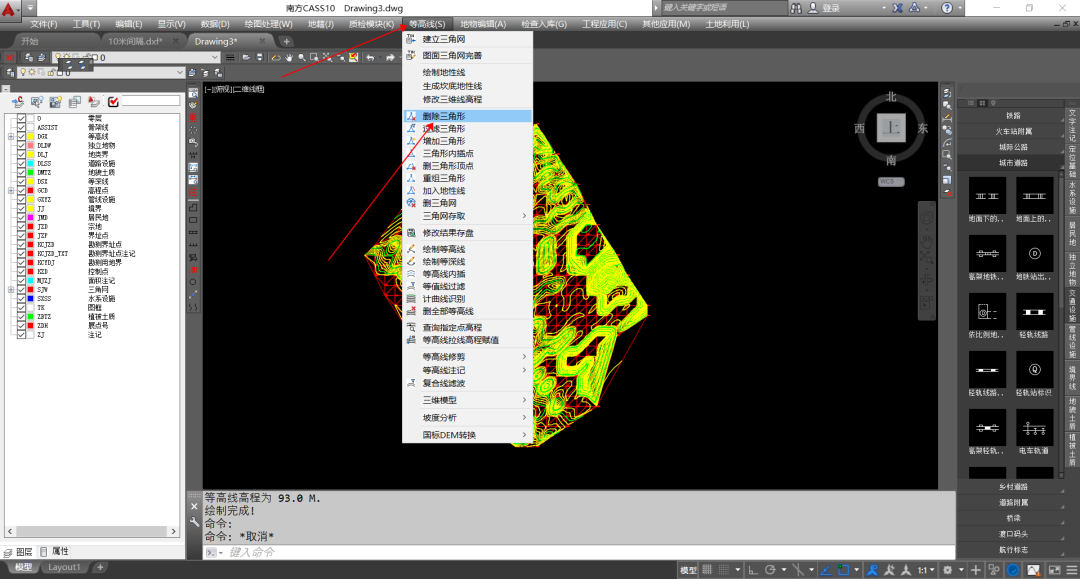Click the undo arrow in toolbar
This screenshot has height=579, width=1080.
tap(371, 58)
